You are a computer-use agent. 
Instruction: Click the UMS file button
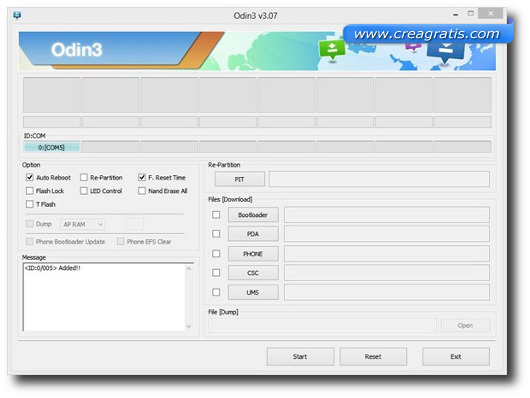[x=253, y=292]
